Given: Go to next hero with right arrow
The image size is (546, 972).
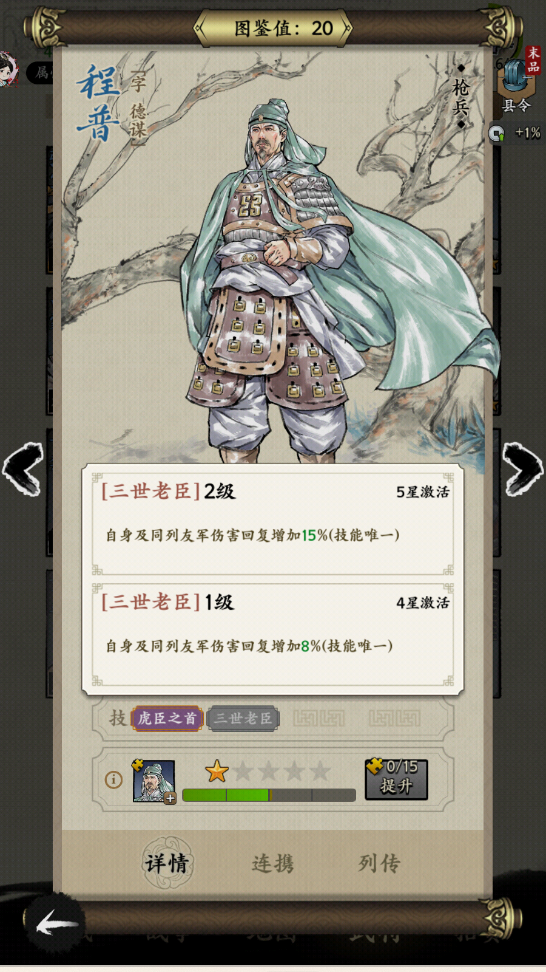Looking at the screenshot, I should click(522, 469).
